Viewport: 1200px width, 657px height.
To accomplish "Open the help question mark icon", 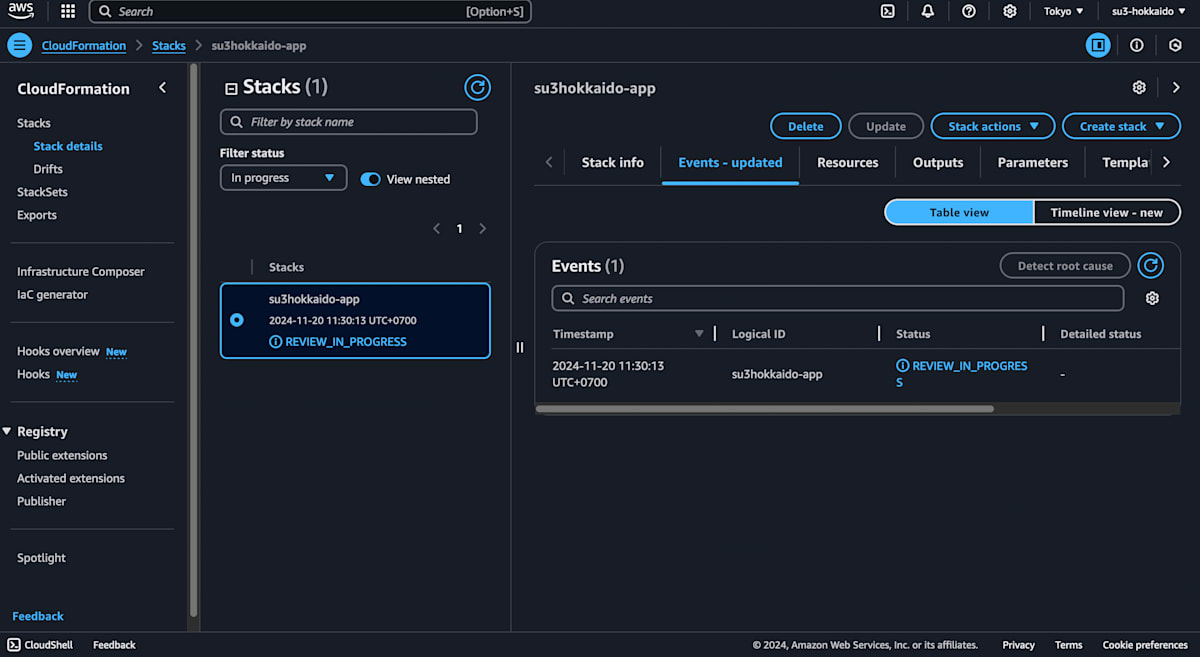I will click(969, 12).
